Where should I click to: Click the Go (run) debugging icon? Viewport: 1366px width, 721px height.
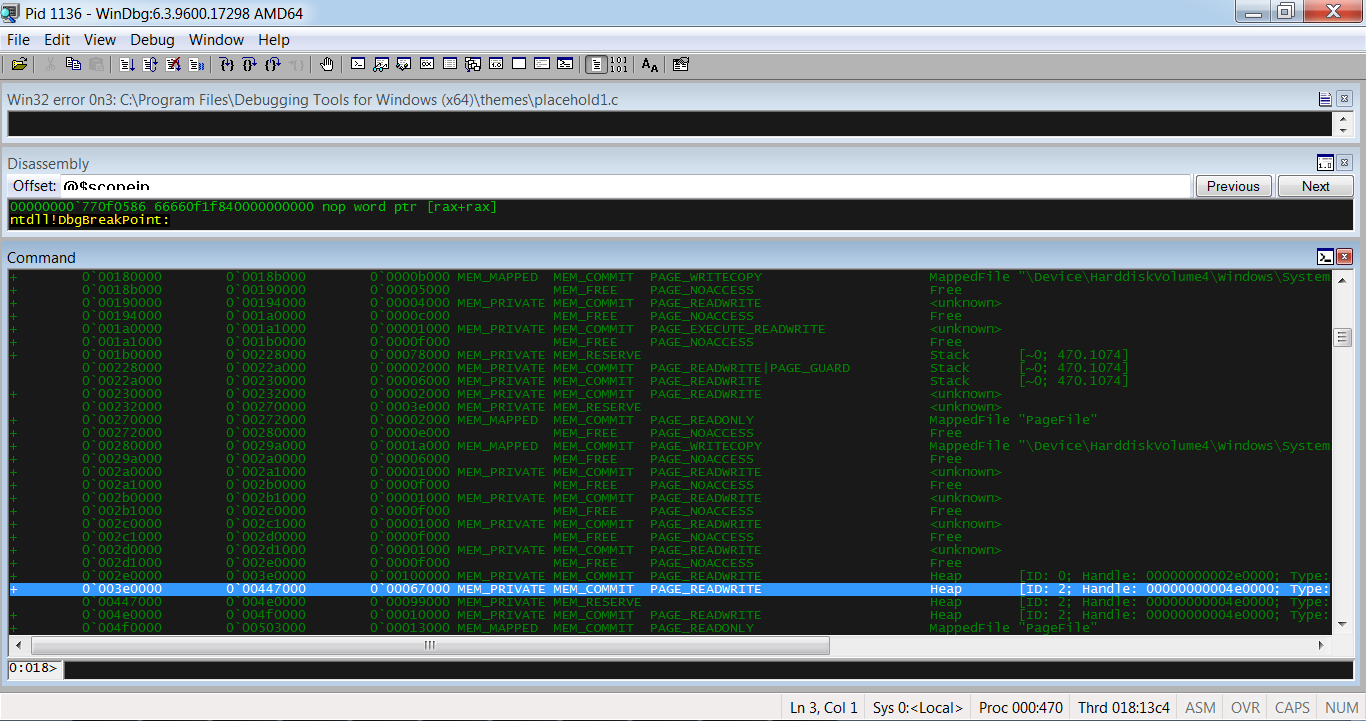[127, 65]
